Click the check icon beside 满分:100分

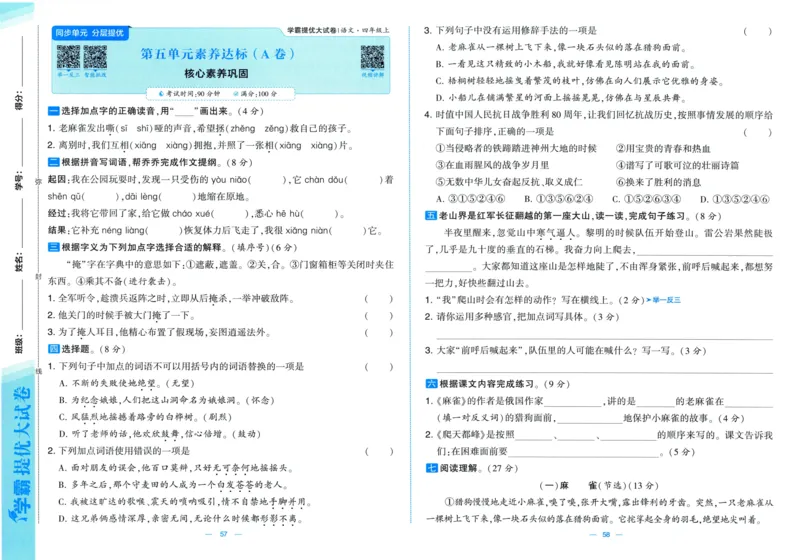(x=235, y=94)
